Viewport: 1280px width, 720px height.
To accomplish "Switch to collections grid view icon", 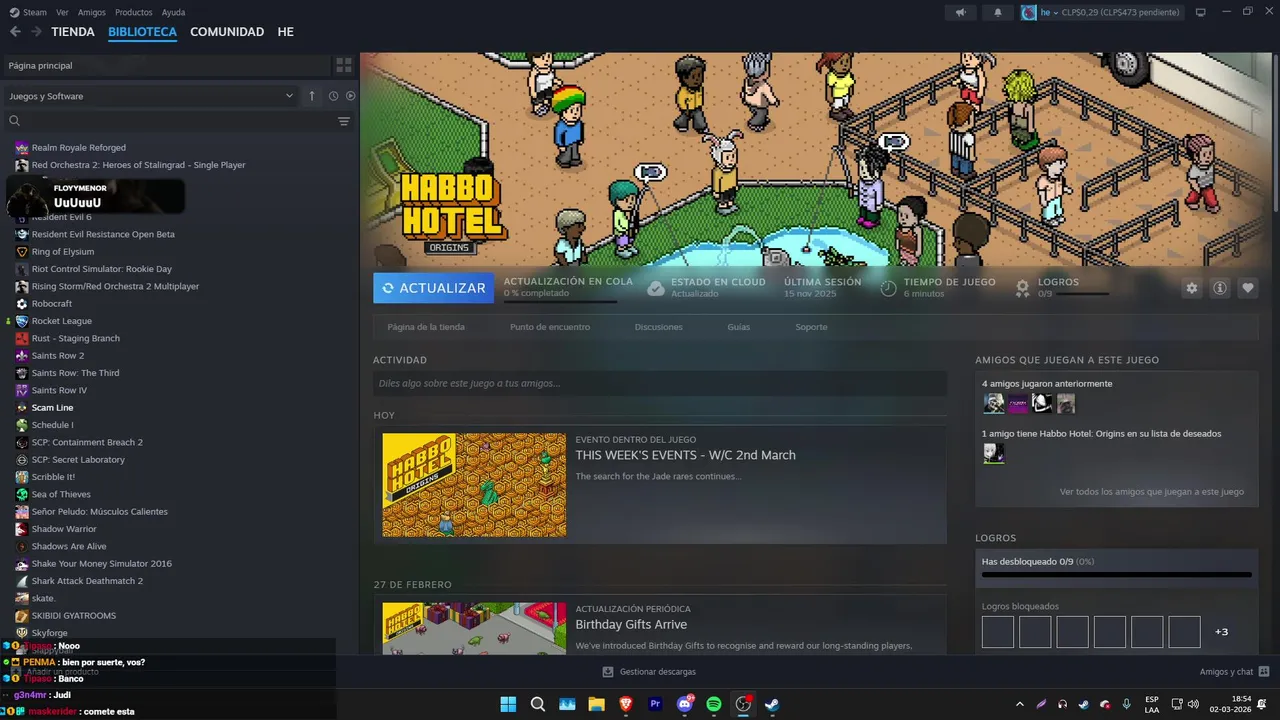I will [x=344, y=65].
